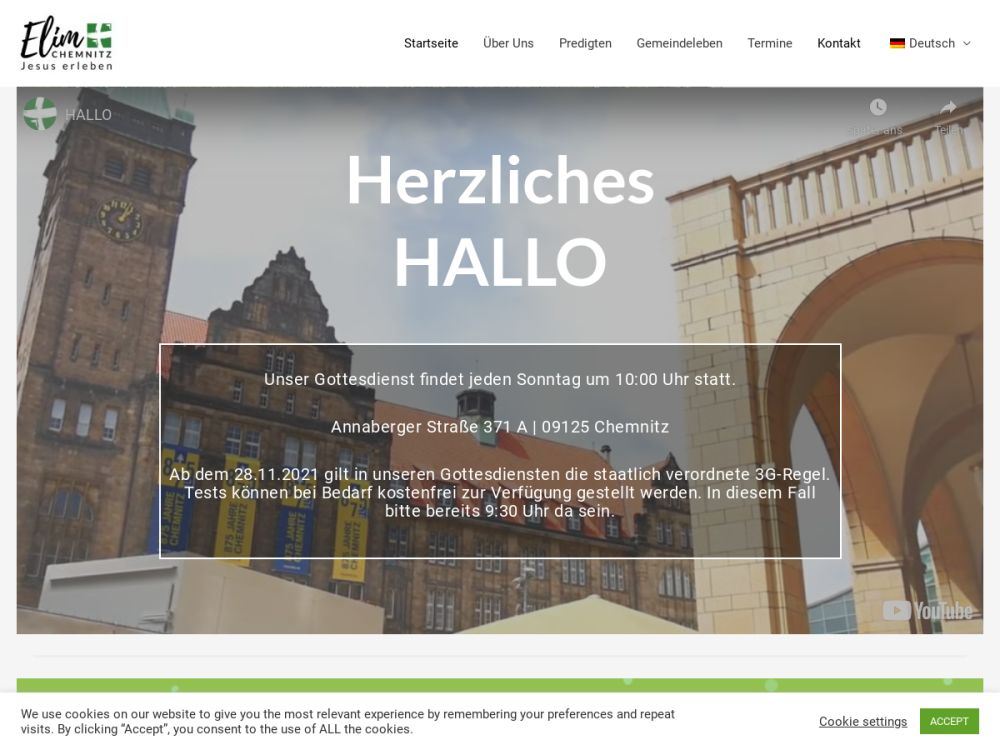Click the green banner below the video

click(x=500, y=686)
